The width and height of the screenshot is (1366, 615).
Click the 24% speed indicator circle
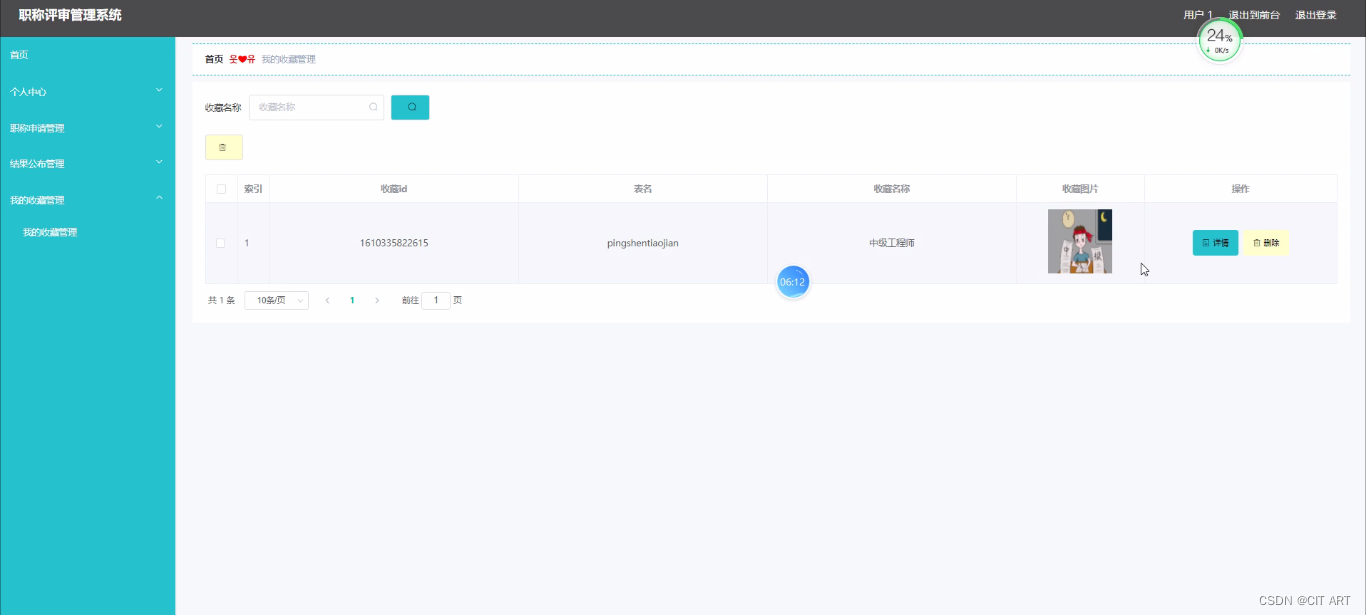click(1219, 40)
